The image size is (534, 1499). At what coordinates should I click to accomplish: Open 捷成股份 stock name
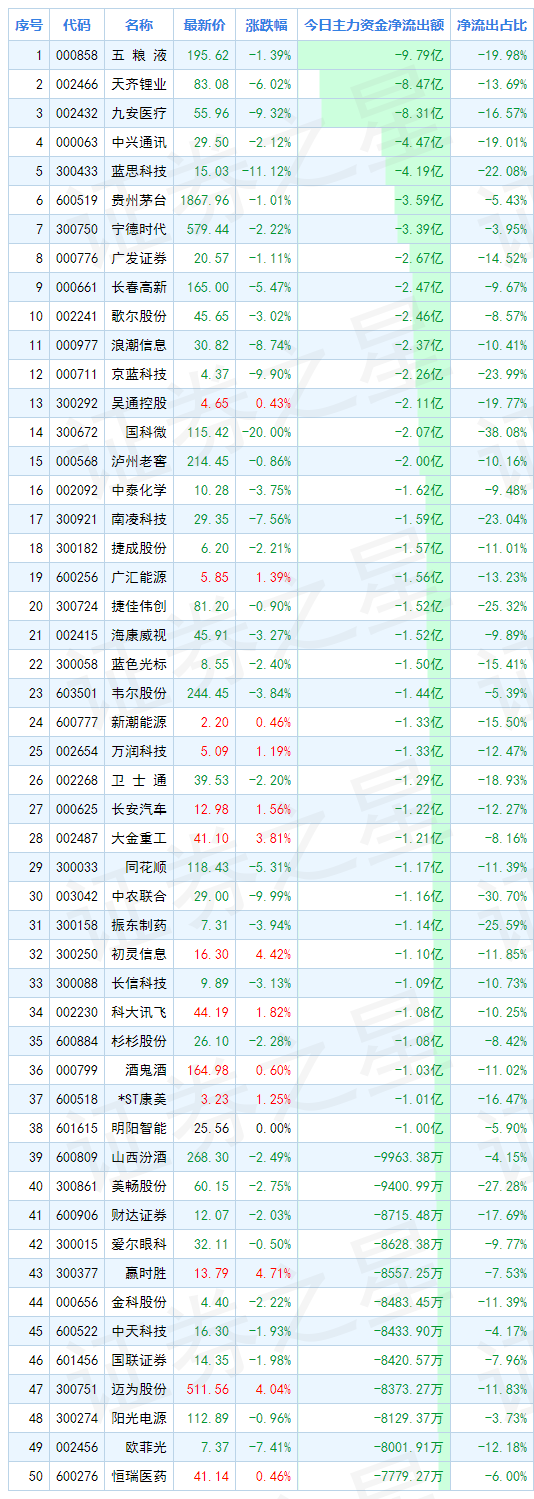140,547
